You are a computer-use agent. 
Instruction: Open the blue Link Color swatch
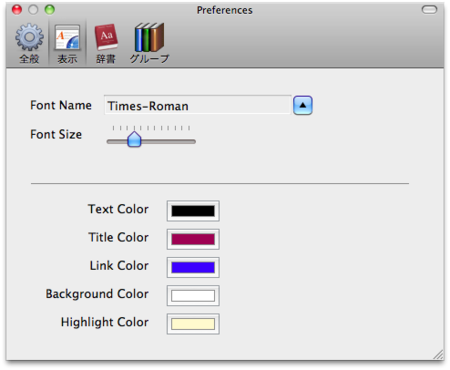193,267
